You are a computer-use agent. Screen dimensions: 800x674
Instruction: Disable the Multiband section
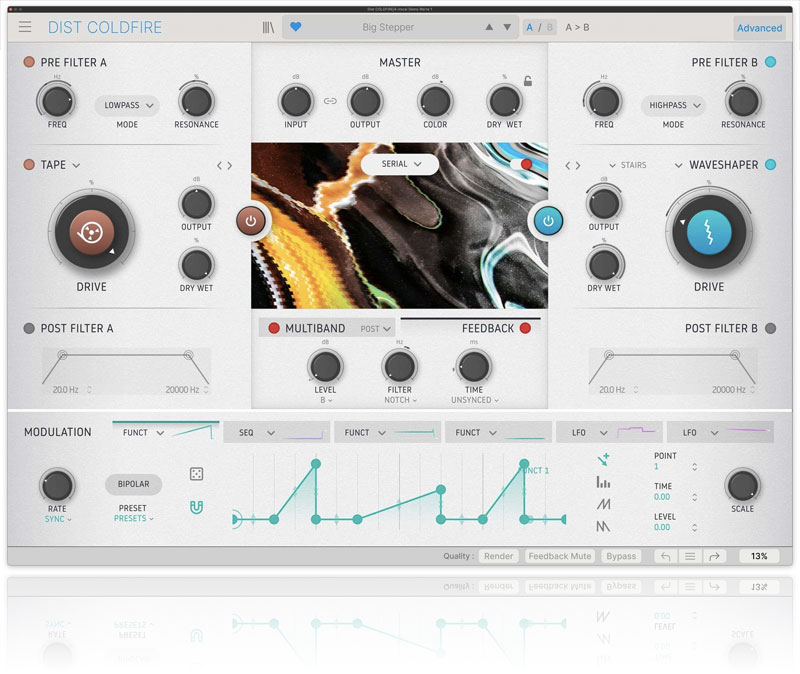click(x=273, y=328)
